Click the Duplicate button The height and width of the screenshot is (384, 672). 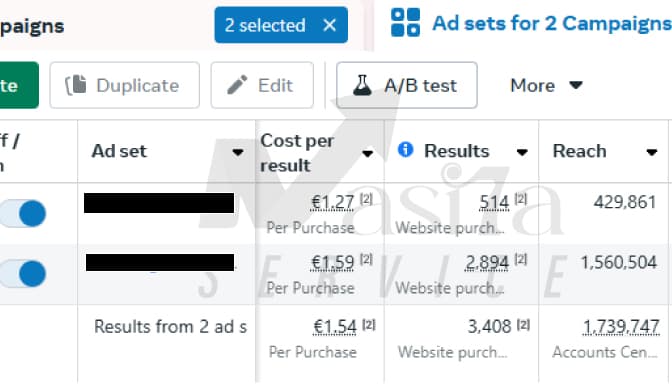125,85
